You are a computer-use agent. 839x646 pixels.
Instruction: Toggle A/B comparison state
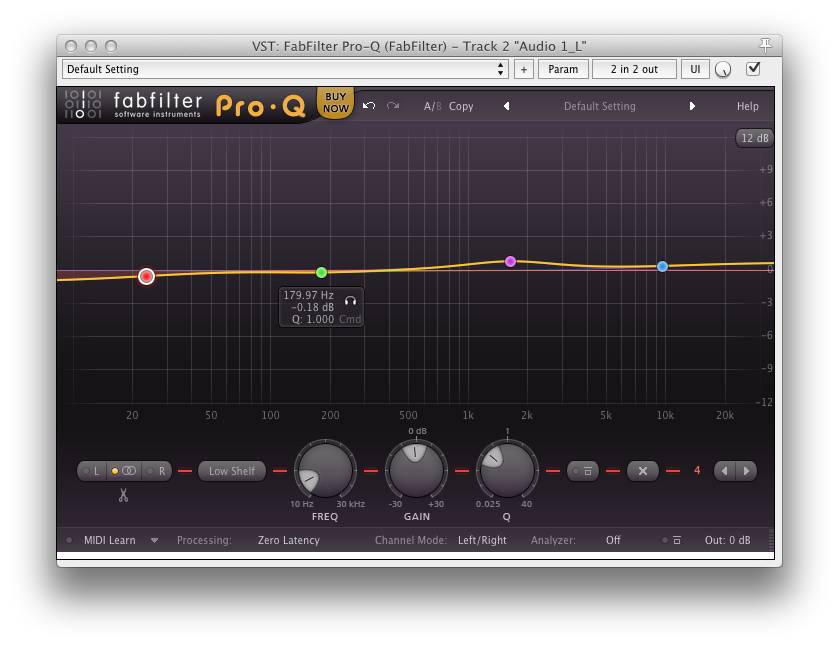tap(432, 106)
